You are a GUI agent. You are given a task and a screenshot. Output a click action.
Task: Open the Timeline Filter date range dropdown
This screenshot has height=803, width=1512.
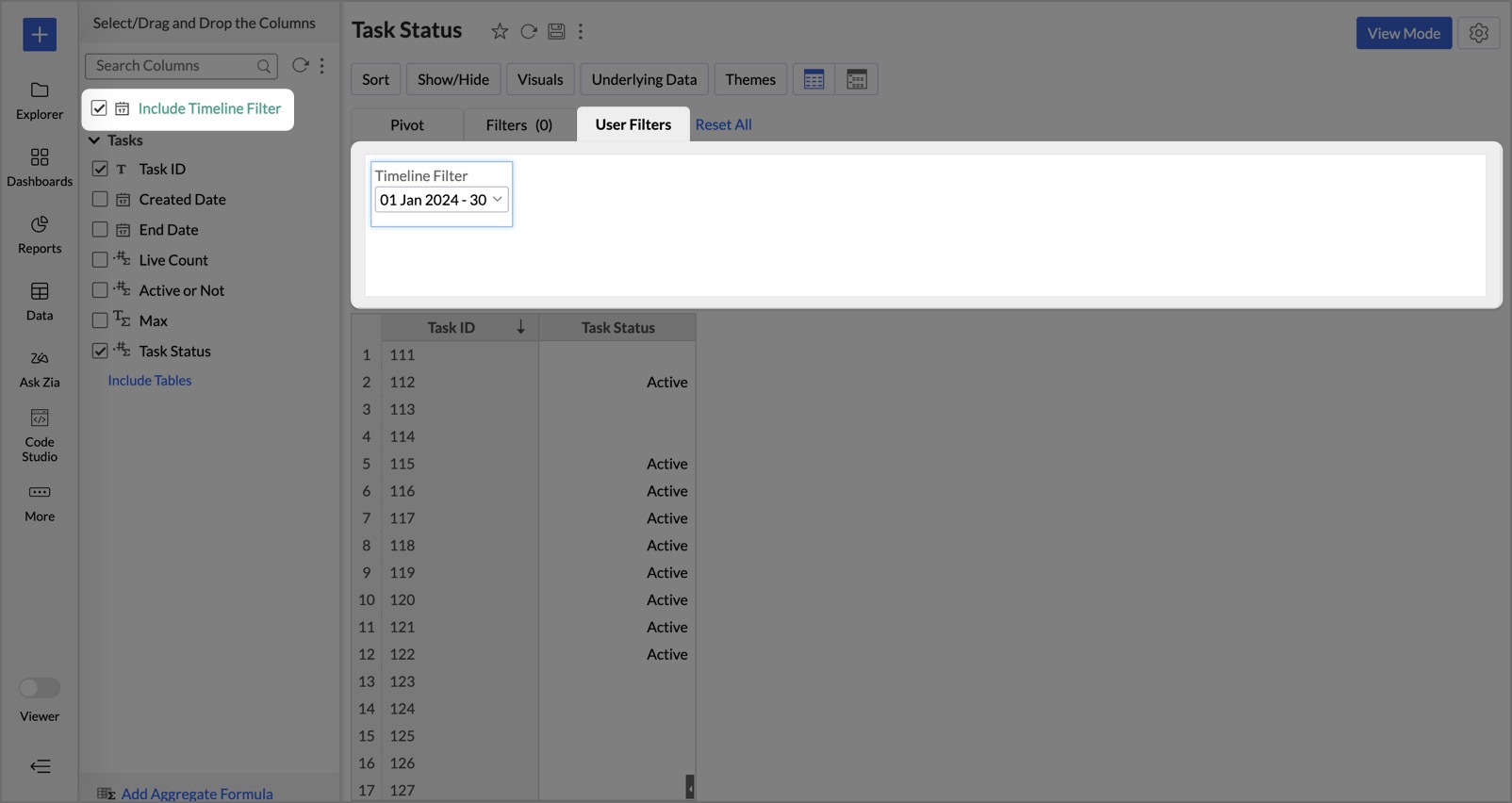click(x=441, y=200)
